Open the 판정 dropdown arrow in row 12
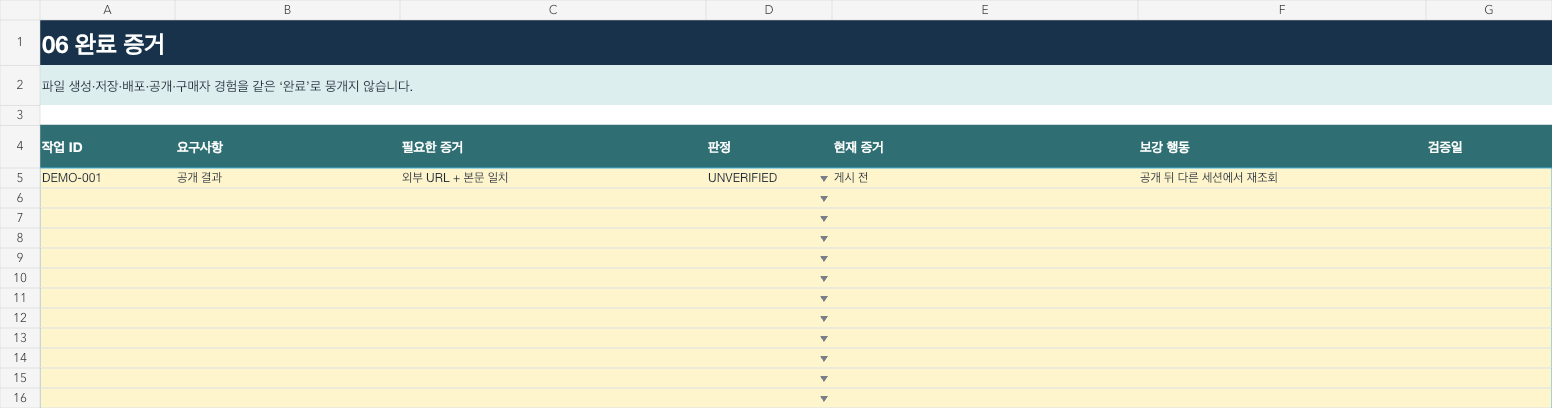The image size is (1552, 408). pyautogui.click(x=824, y=319)
